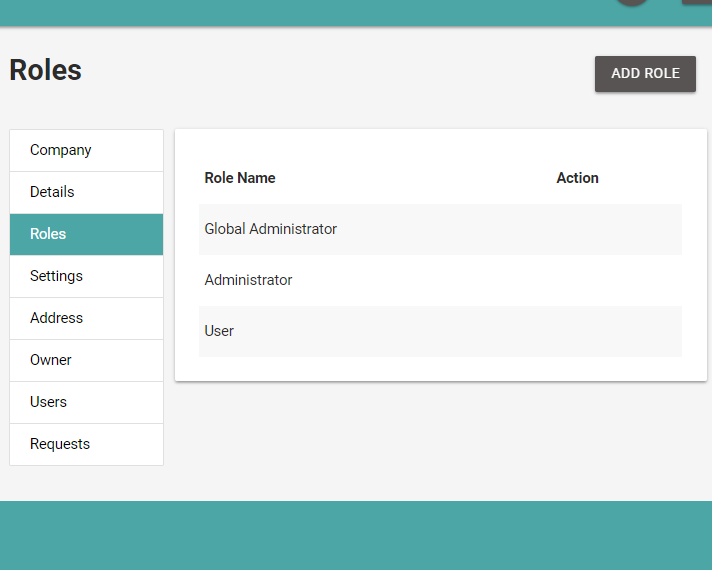712x570 pixels.
Task: Click the Roles page heading
Action: tap(46, 70)
